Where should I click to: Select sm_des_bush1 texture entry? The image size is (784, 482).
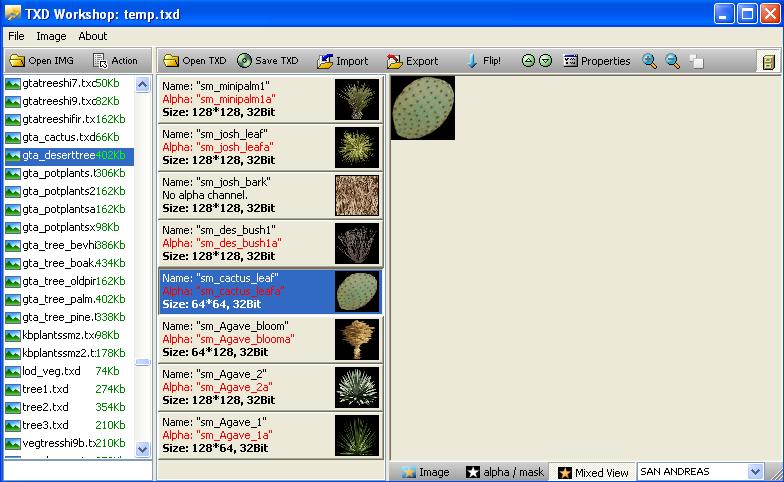pyautogui.click(x=270, y=243)
